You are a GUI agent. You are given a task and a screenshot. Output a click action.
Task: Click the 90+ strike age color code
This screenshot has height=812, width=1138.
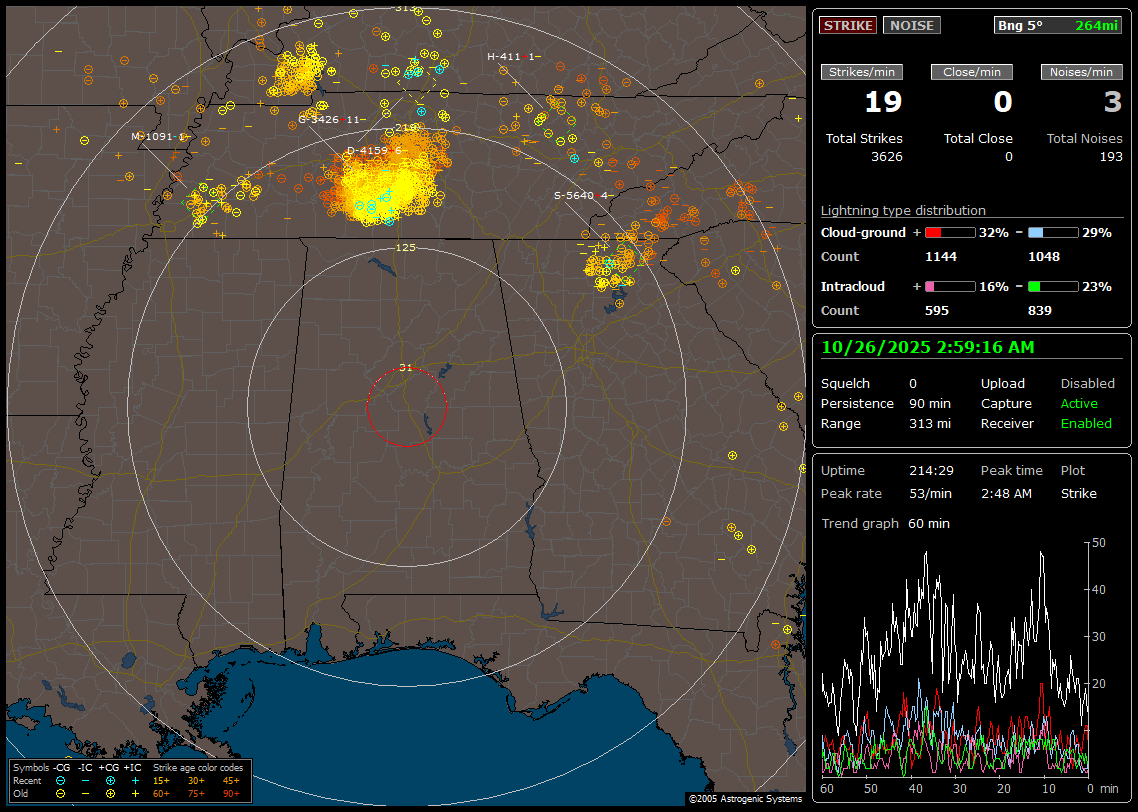click(231, 793)
